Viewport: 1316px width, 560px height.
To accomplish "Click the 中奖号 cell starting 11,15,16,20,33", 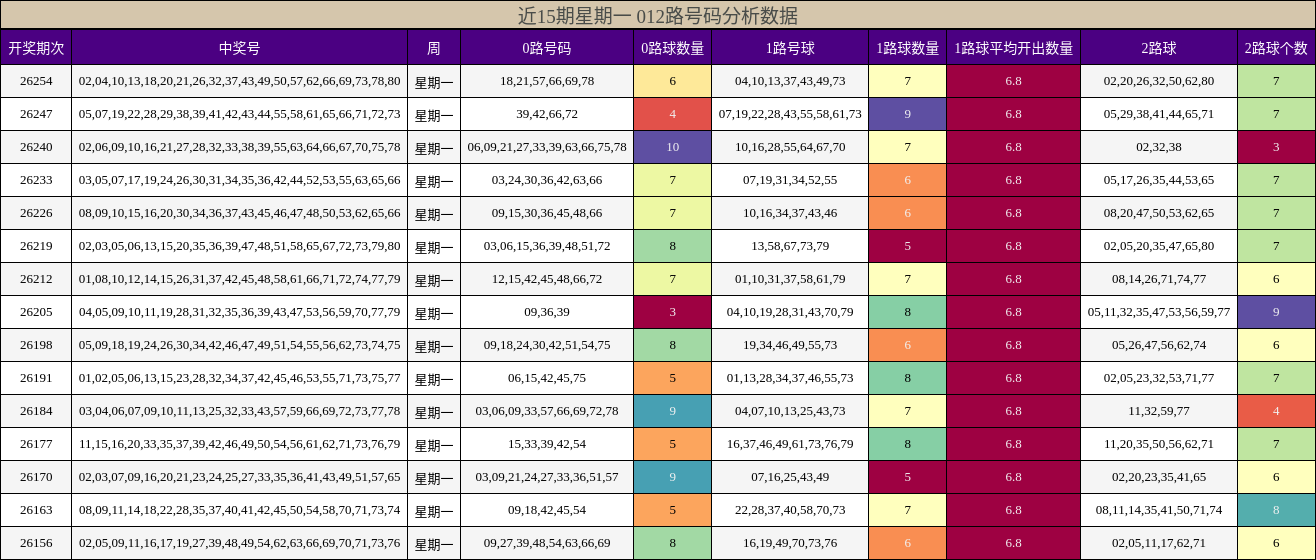I will tap(240, 444).
